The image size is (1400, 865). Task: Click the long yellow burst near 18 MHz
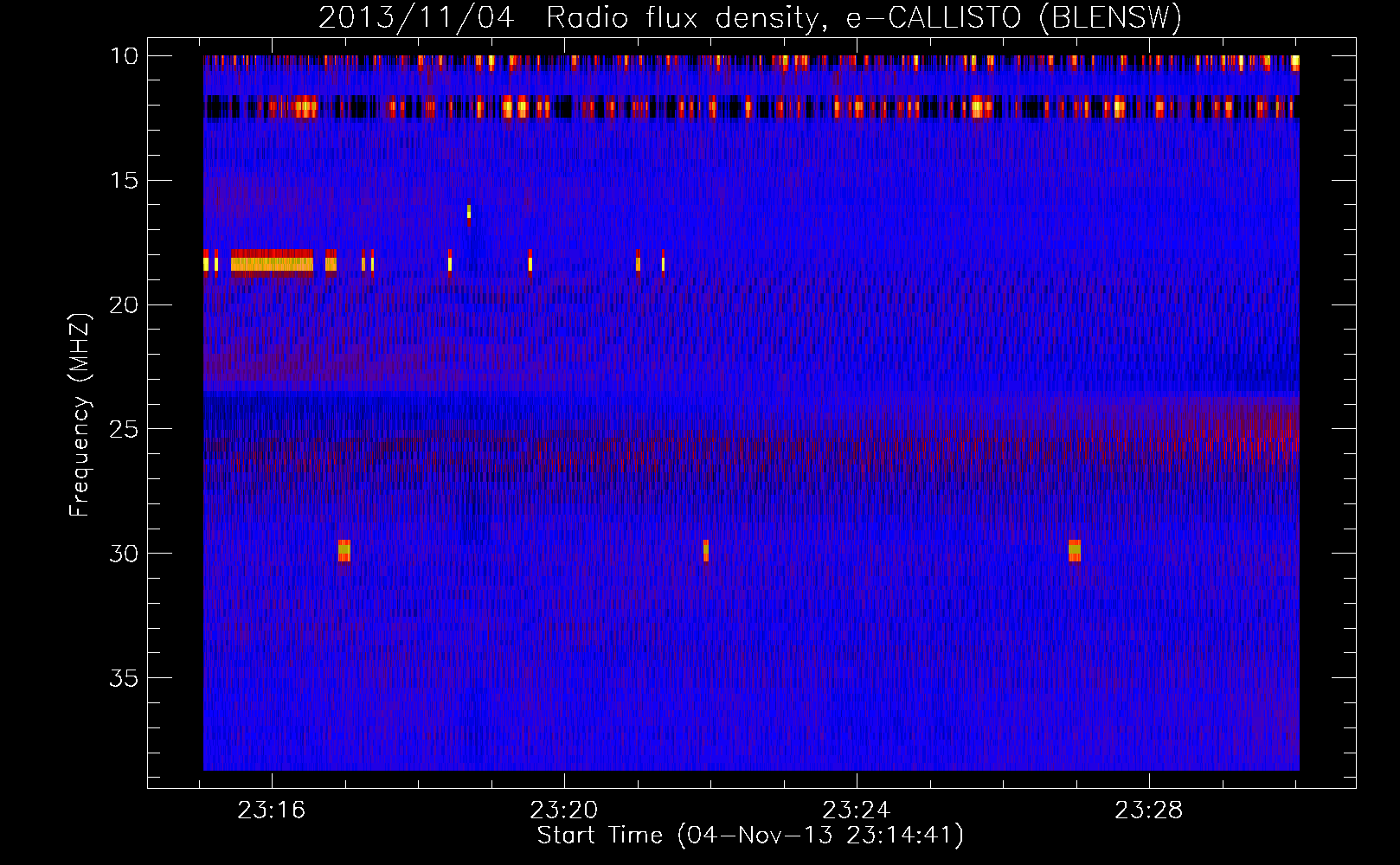[x=272, y=262]
